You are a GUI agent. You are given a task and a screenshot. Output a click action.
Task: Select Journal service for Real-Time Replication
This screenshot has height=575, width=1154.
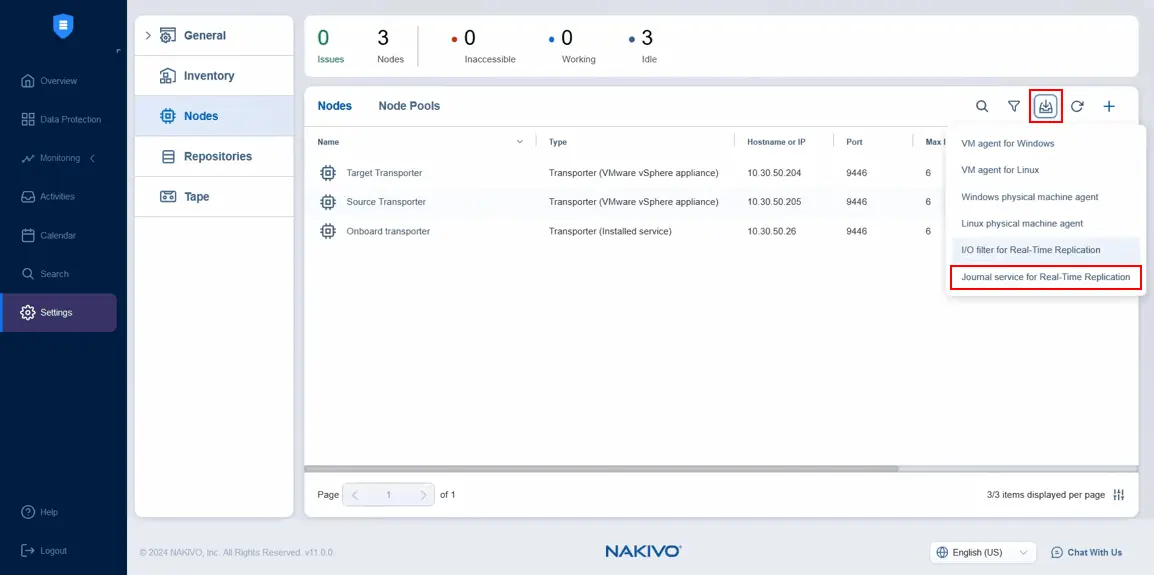(1045, 277)
